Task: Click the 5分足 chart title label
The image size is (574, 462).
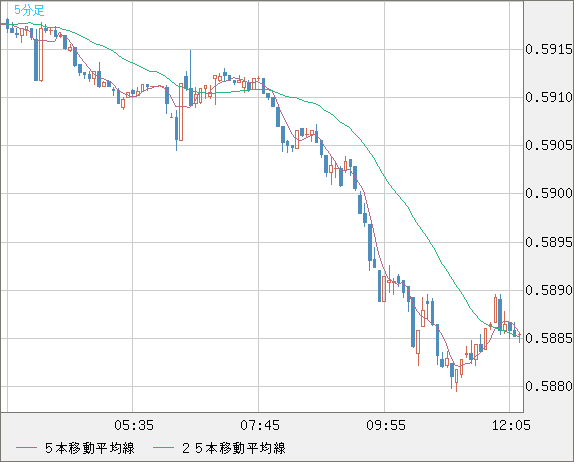Action: click(29, 10)
